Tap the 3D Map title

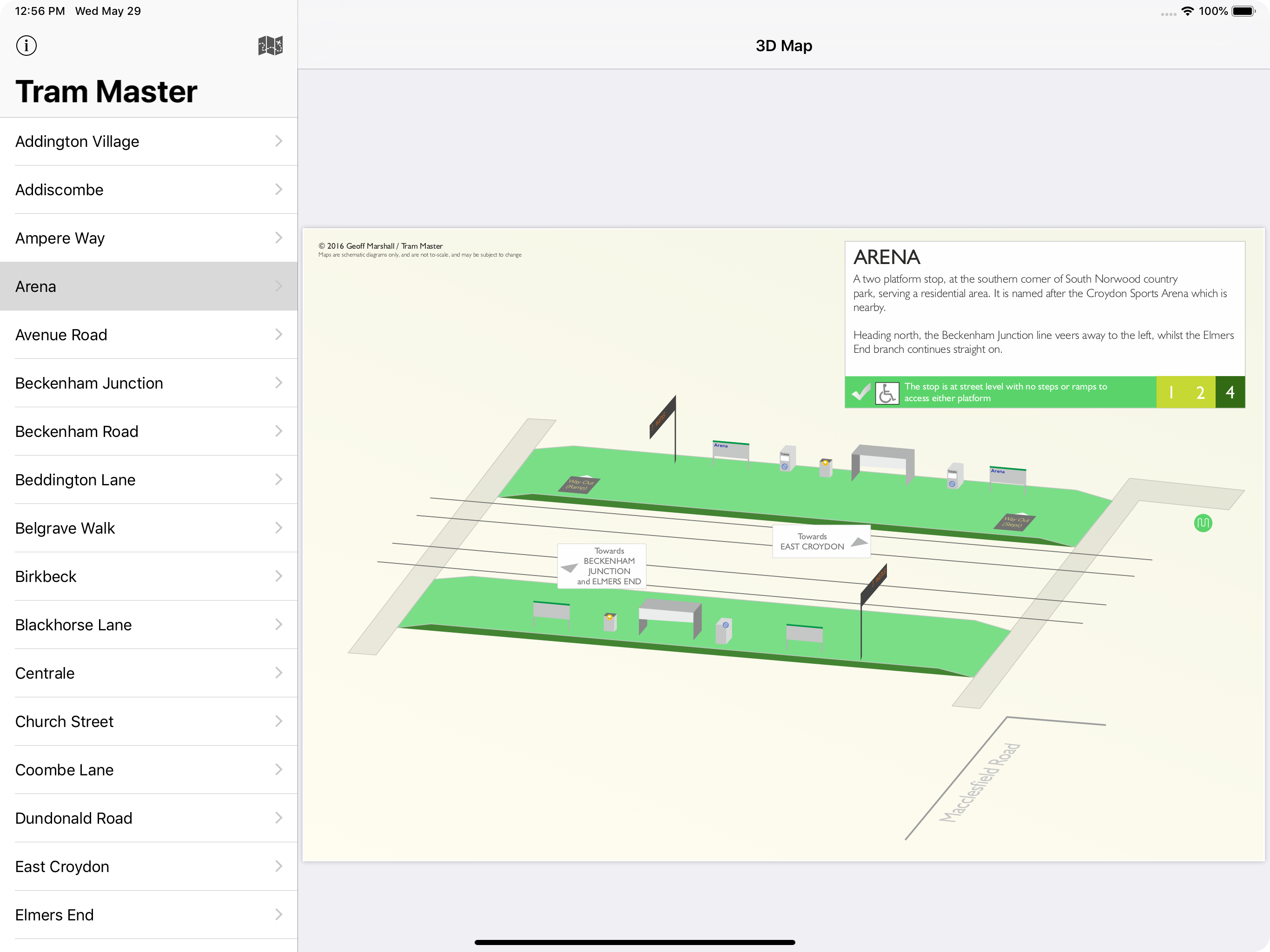click(x=784, y=46)
